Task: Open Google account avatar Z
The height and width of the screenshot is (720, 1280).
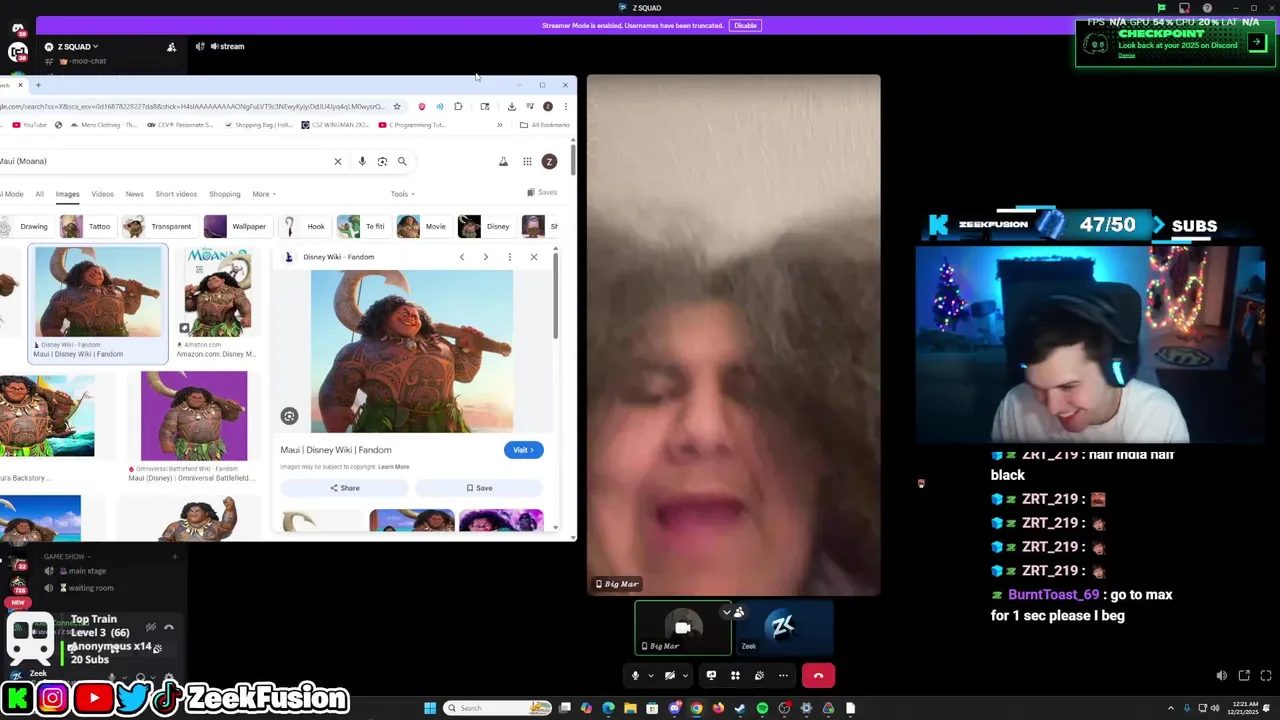Action: tap(549, 161)
